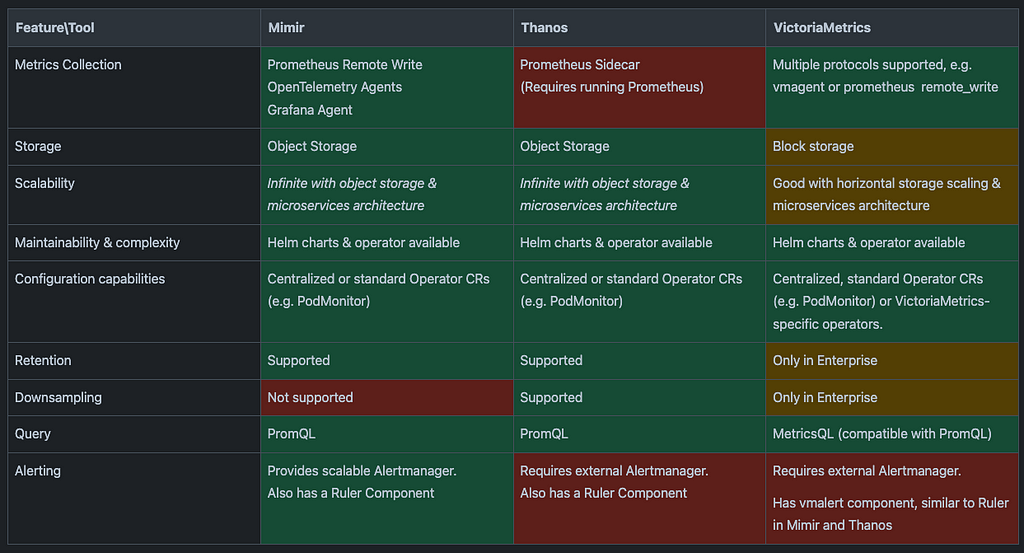Click Maintainability & complexity row label
The height and width of the screenshot is (553, 1024).
tap(134, 243)
